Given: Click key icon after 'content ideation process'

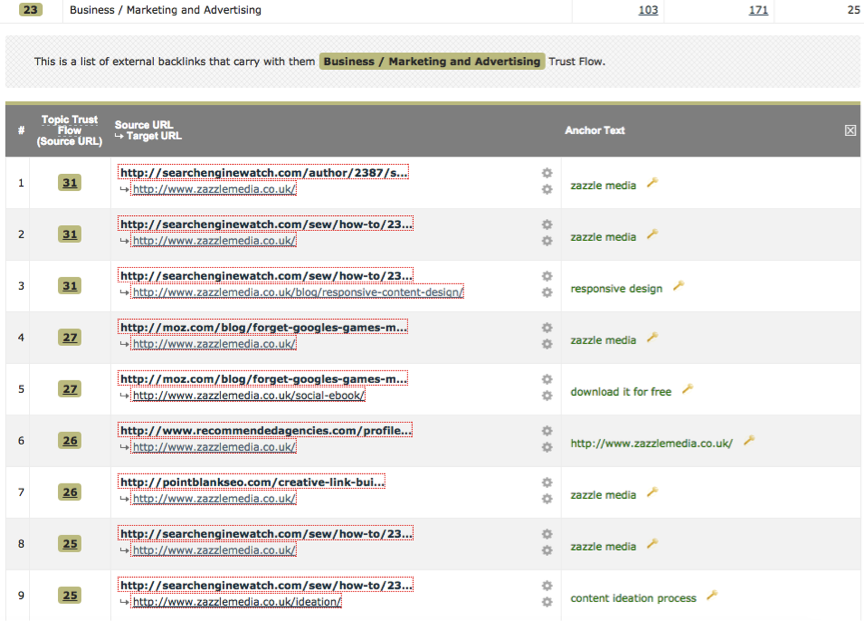Looking at the screenshot, I should [x=712, y=596].
